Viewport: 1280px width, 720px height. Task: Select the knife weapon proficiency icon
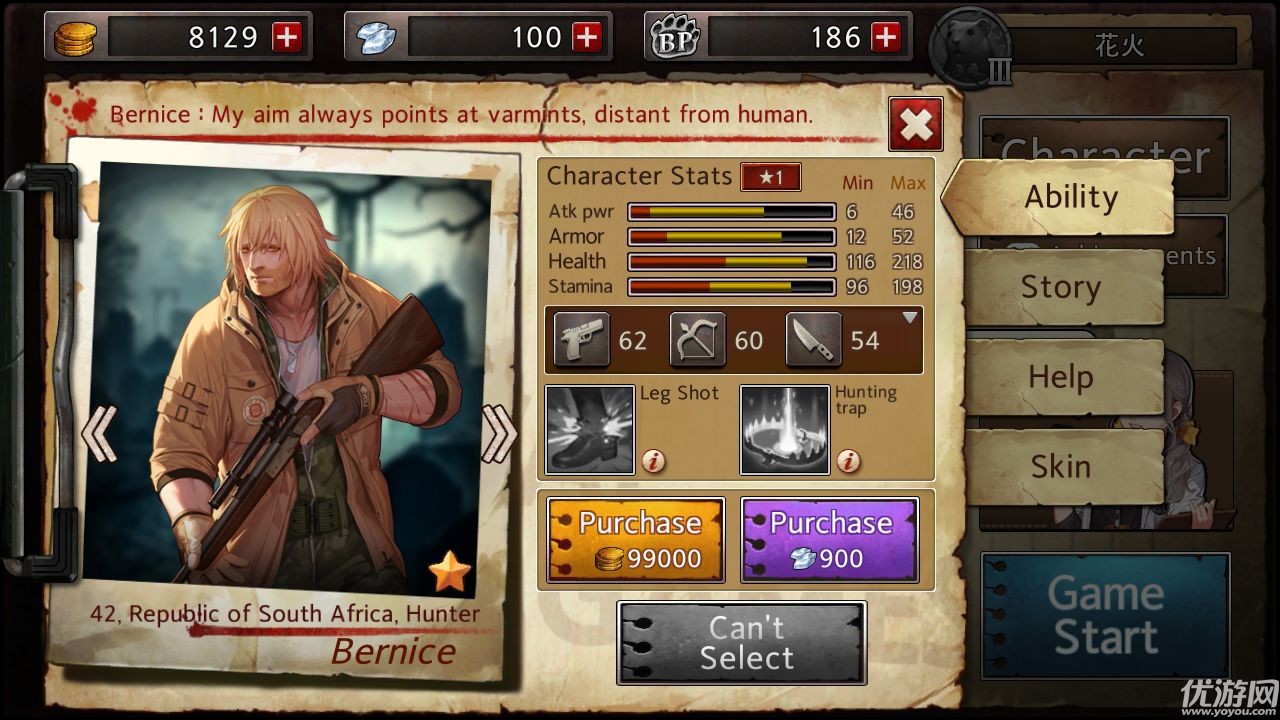(813, 340)
